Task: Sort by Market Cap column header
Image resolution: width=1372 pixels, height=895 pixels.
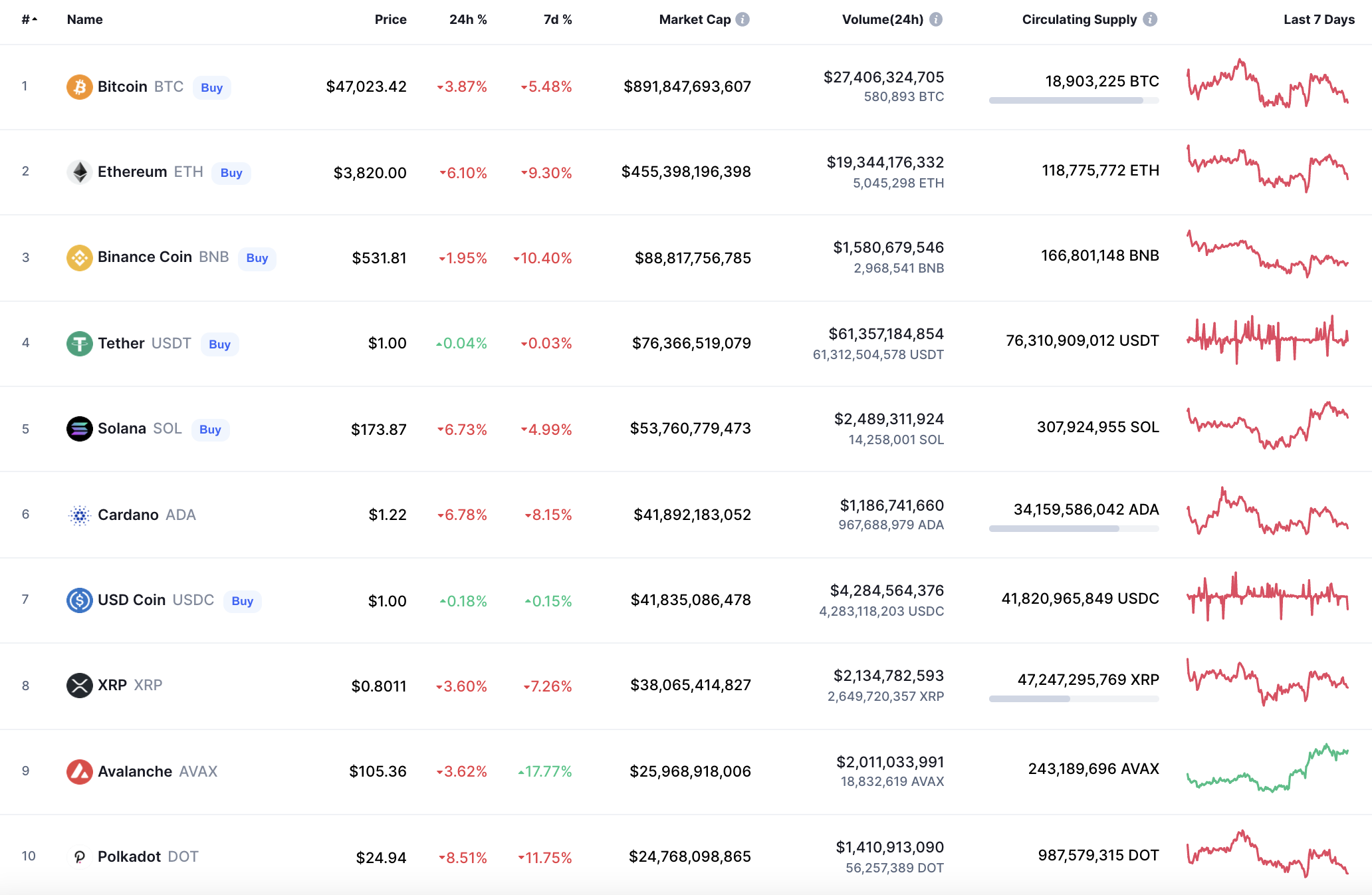Action: 695,19
